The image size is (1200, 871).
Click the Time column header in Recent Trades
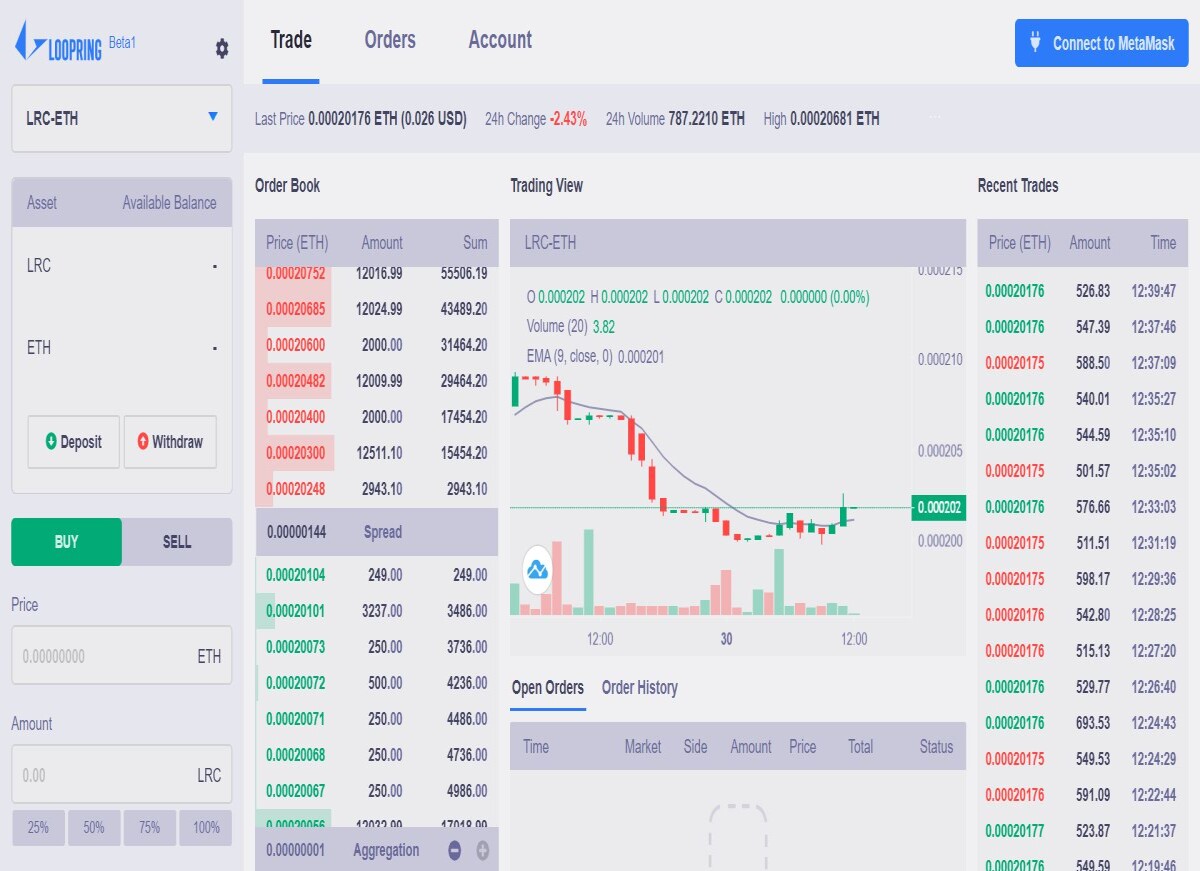coord(1163,243)
